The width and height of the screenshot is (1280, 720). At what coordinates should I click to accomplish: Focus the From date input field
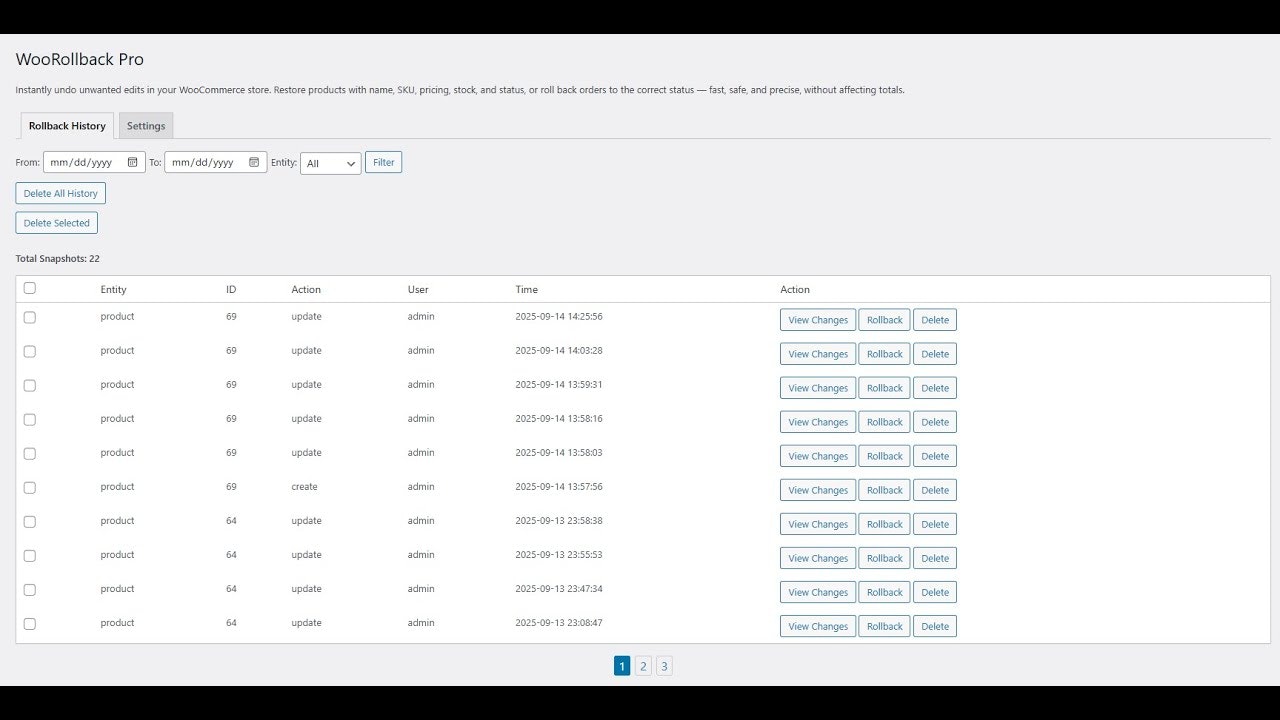pos(94,162)
